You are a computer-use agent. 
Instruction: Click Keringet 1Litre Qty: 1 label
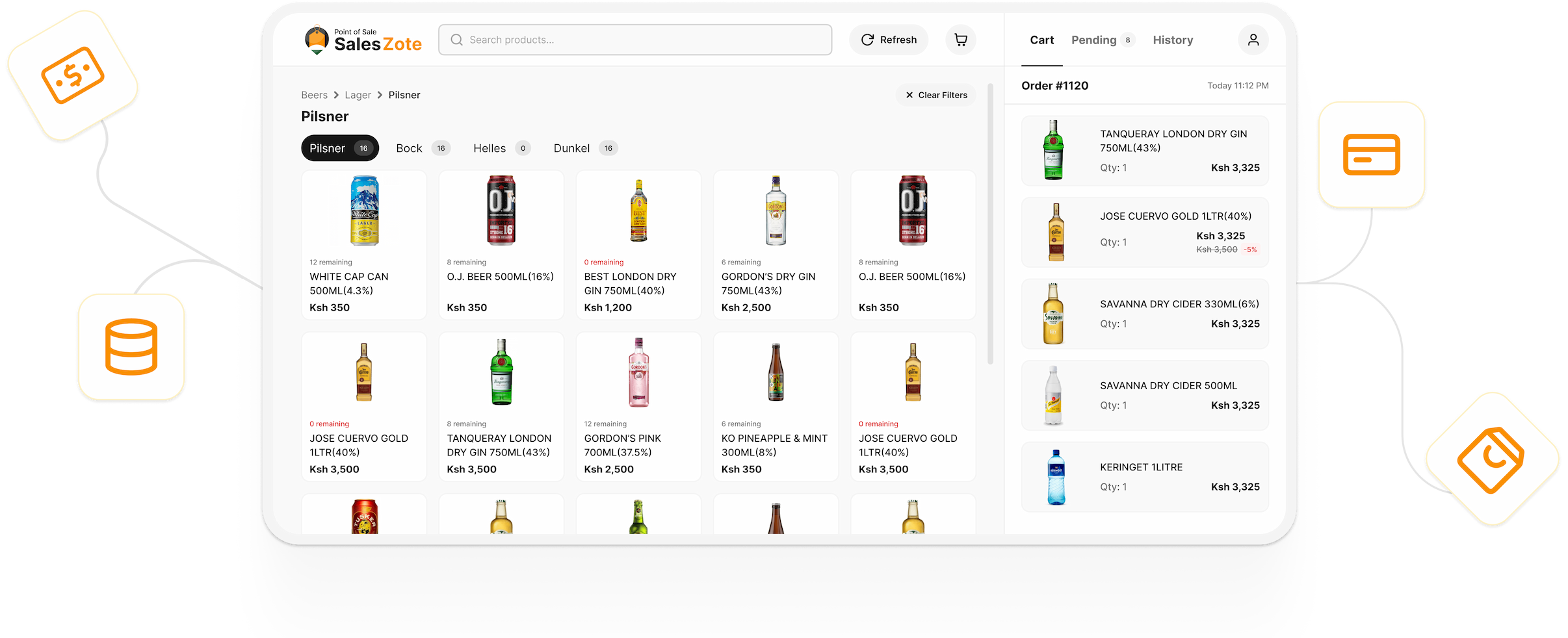click(x=1114, y=487)
